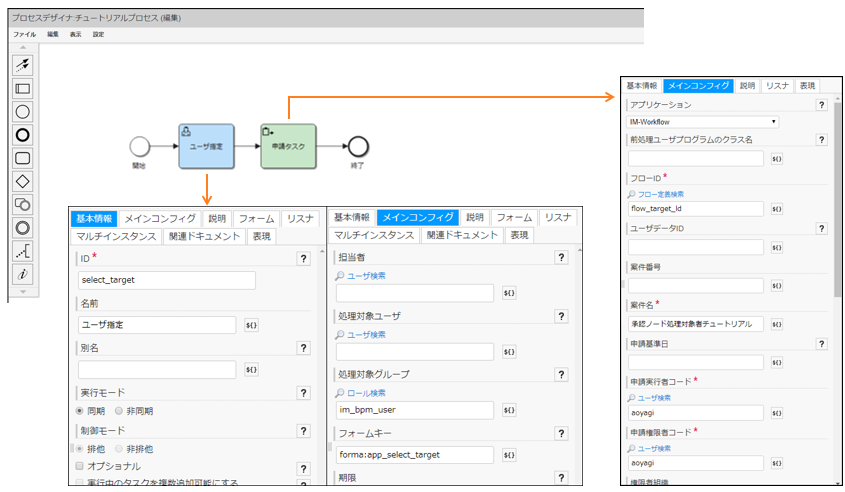The width and height of the screenshot is (845, 492).
Task: Select the thin-circle start event tool
Action: 23,112
